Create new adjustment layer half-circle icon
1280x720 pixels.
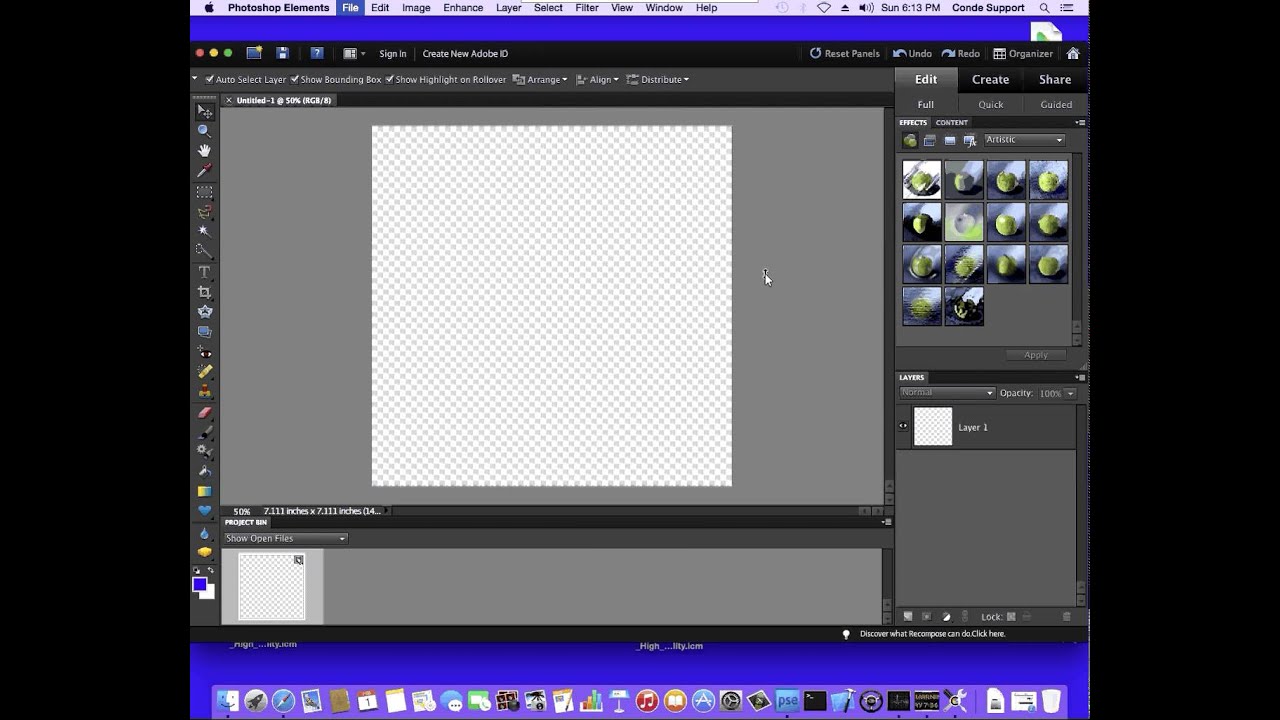[x=946, y=617]
